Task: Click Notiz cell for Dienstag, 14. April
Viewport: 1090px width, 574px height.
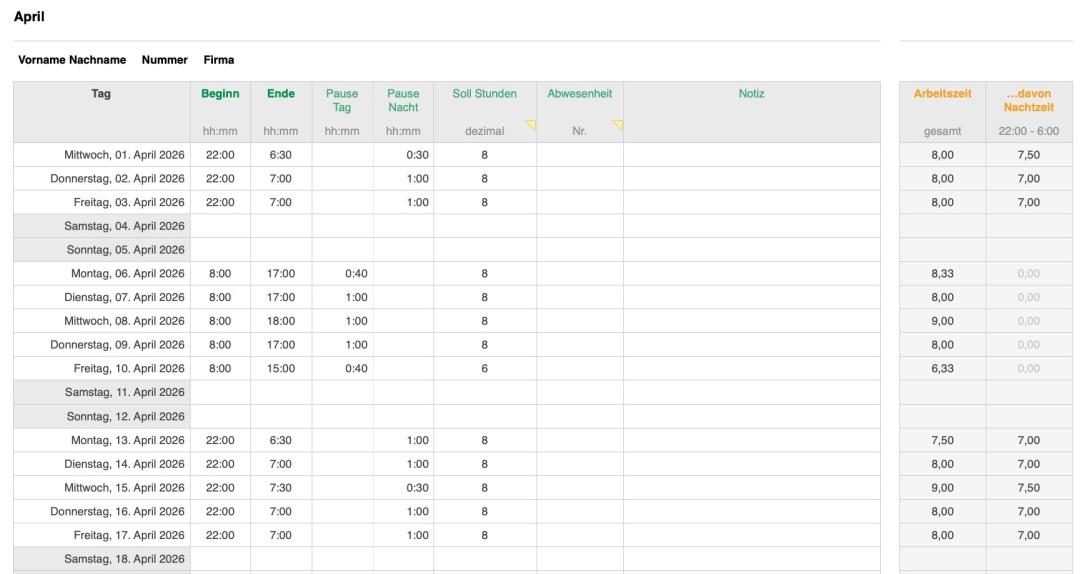Action: tap(751, 464)
